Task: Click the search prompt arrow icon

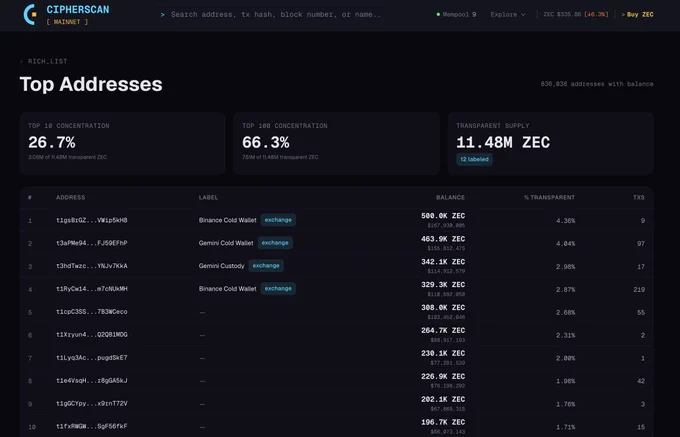Action: pos(163,15)
